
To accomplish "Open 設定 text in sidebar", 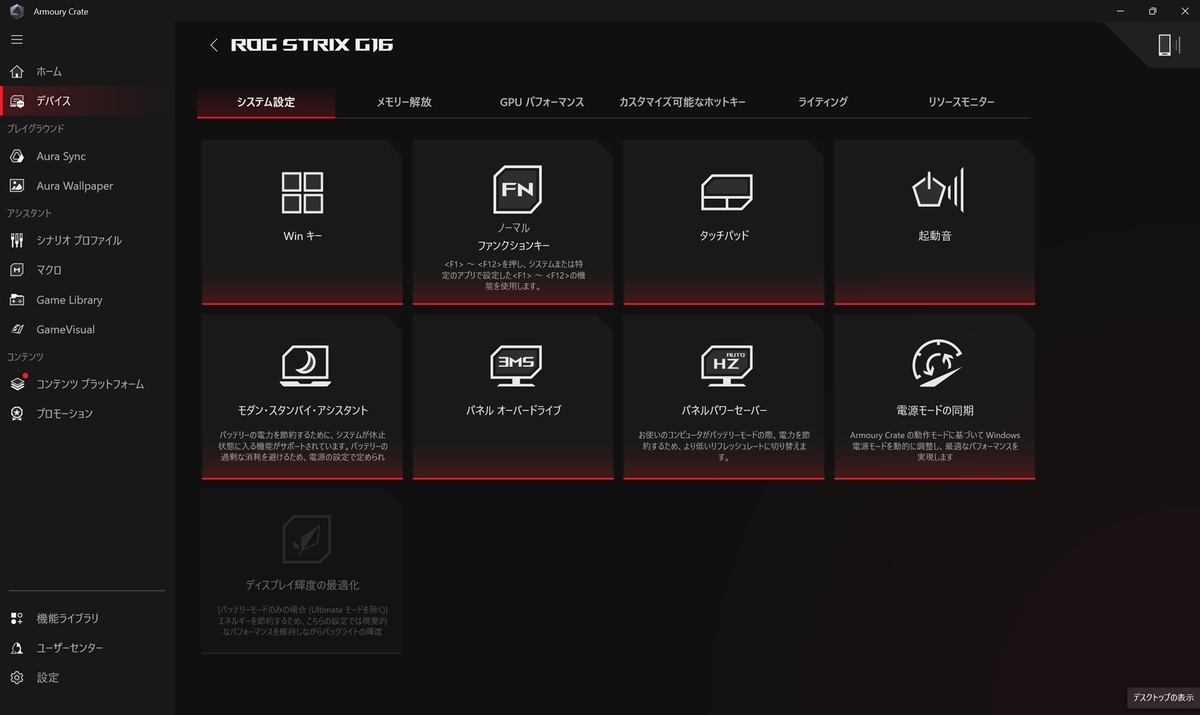I will click(x=48, y=678).
